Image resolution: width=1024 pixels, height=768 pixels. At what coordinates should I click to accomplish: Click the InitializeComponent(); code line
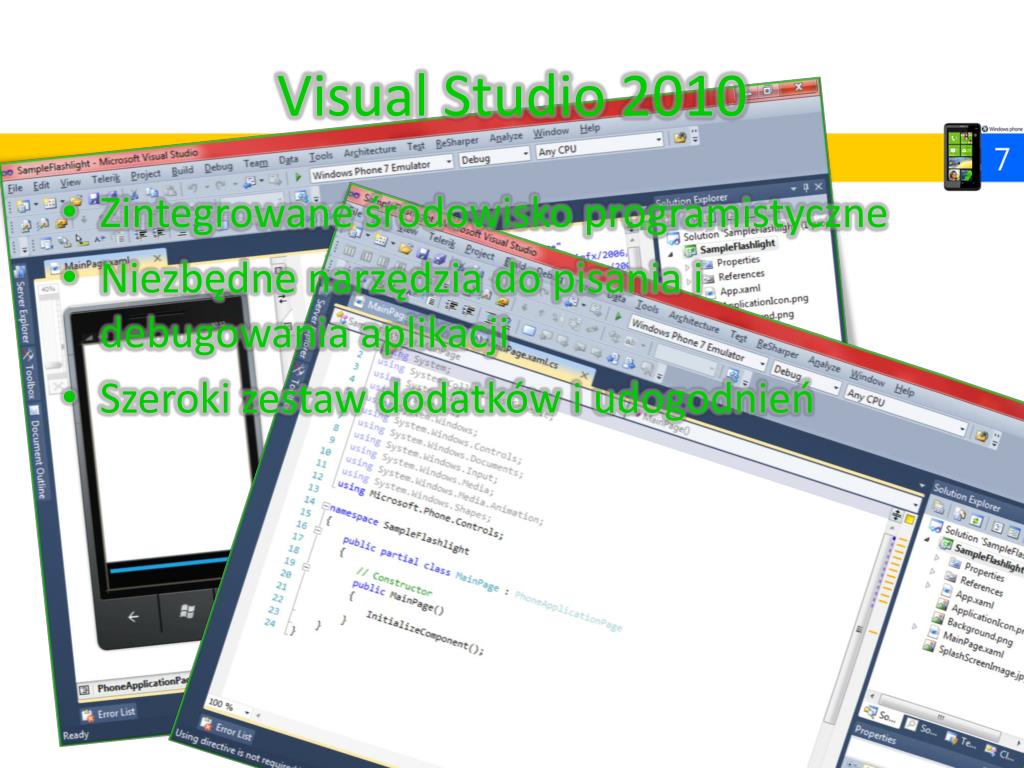pos(424,632)
